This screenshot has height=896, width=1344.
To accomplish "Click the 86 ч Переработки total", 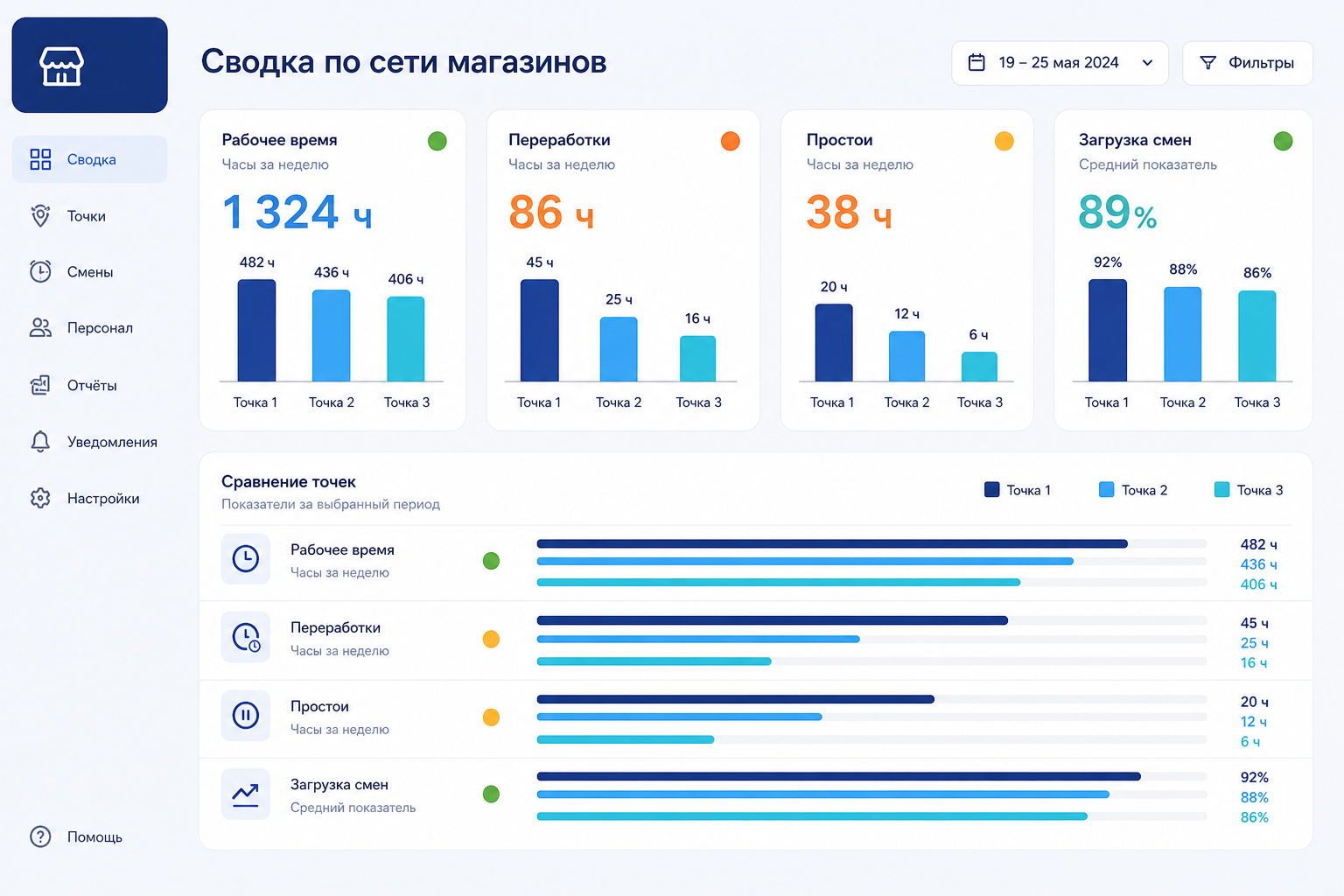I will click(551, 213).
